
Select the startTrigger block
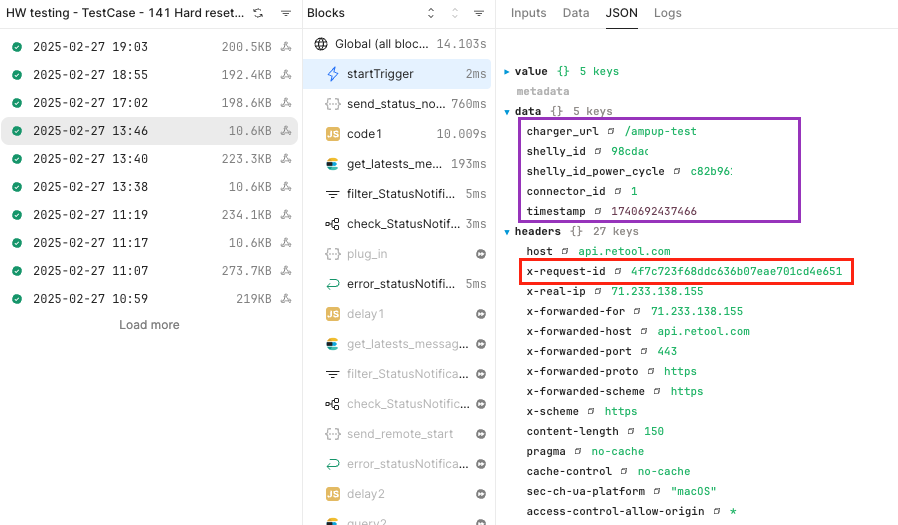point(399,74)
